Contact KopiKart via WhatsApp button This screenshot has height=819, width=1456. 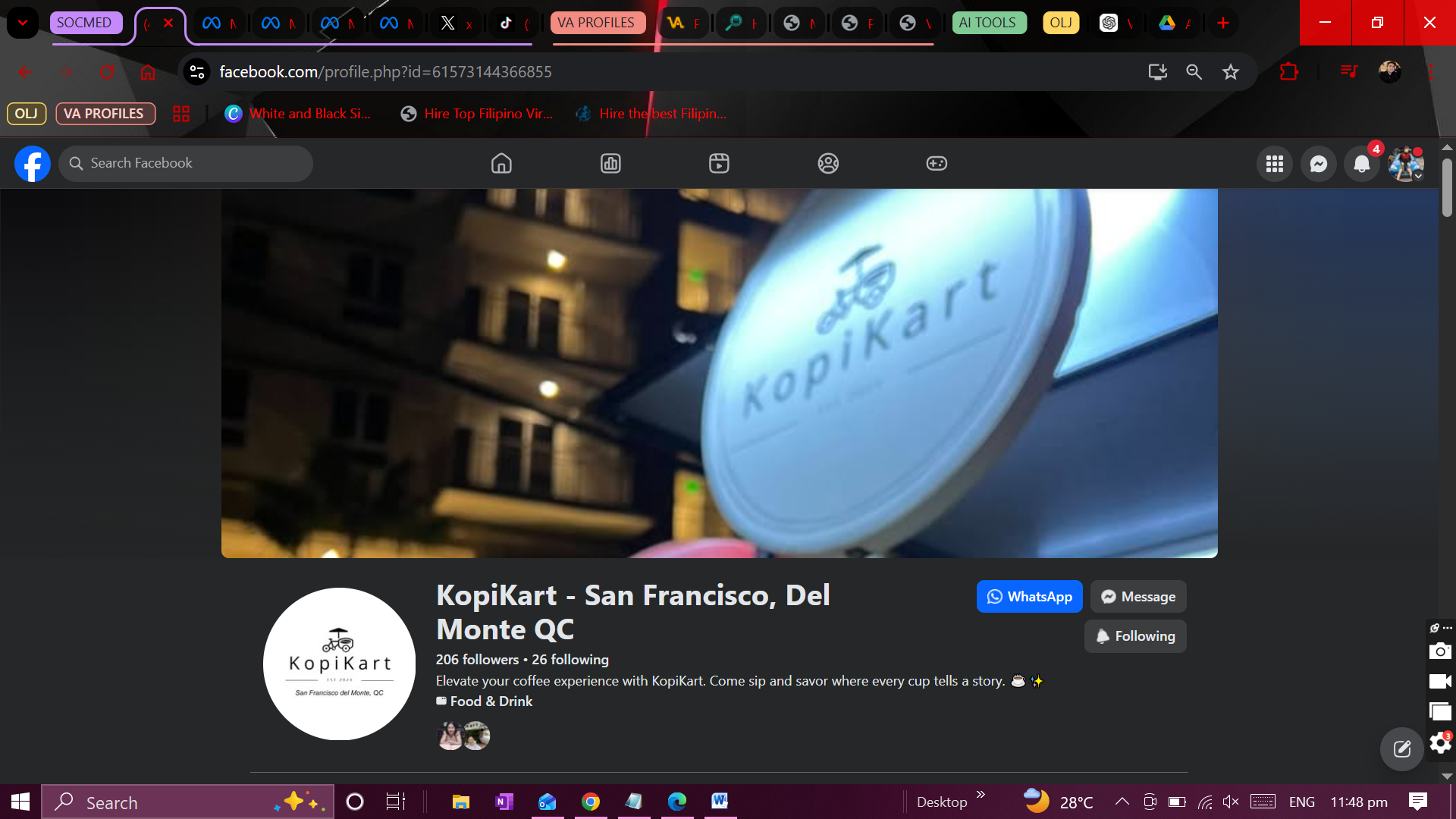click(x=1029, y=597)
